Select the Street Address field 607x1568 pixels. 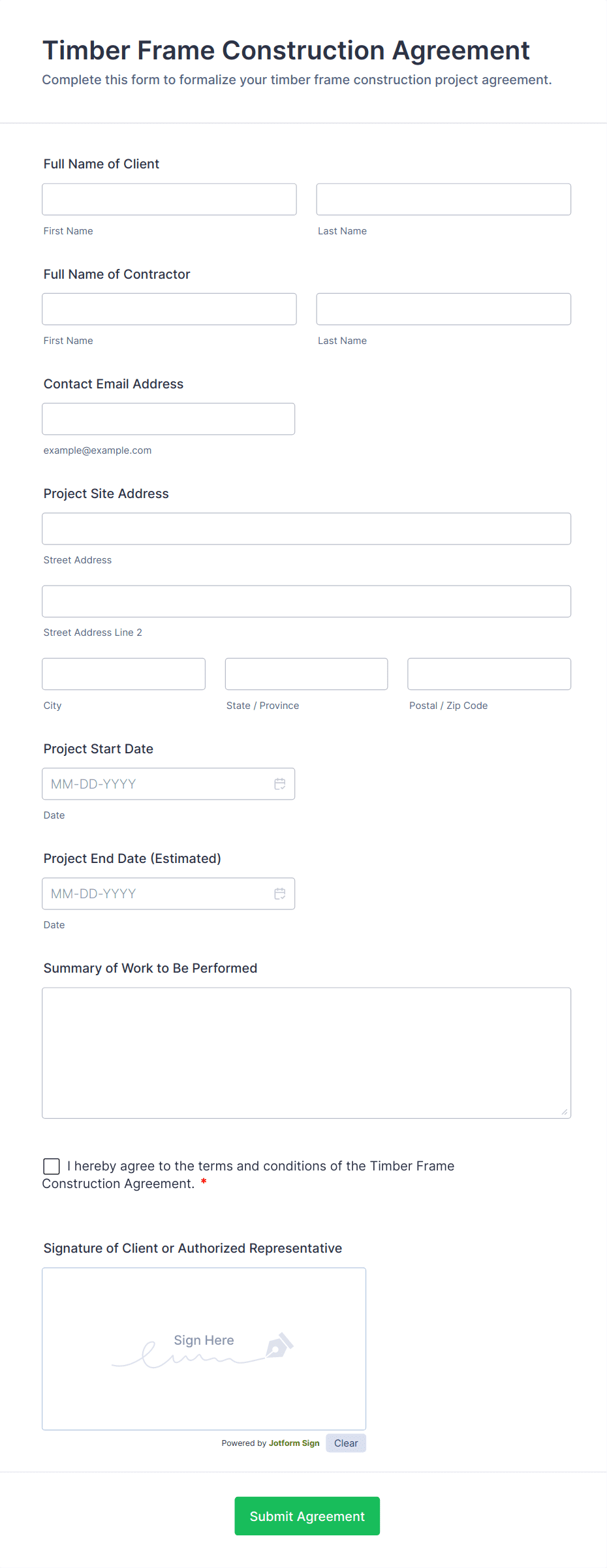(x=306, y=529)
